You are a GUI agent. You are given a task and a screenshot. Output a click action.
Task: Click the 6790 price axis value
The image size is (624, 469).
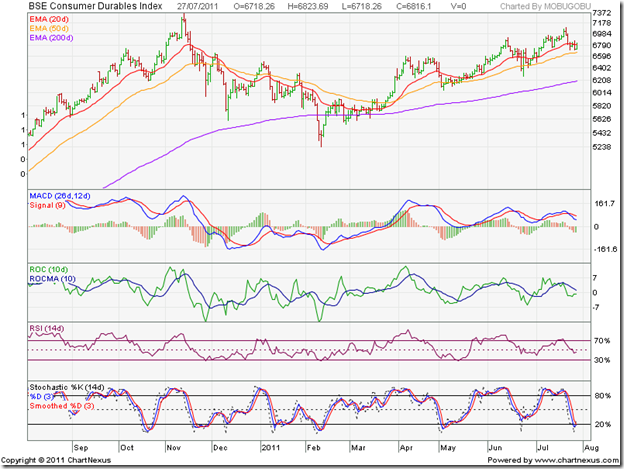click(x=602, y=45)
